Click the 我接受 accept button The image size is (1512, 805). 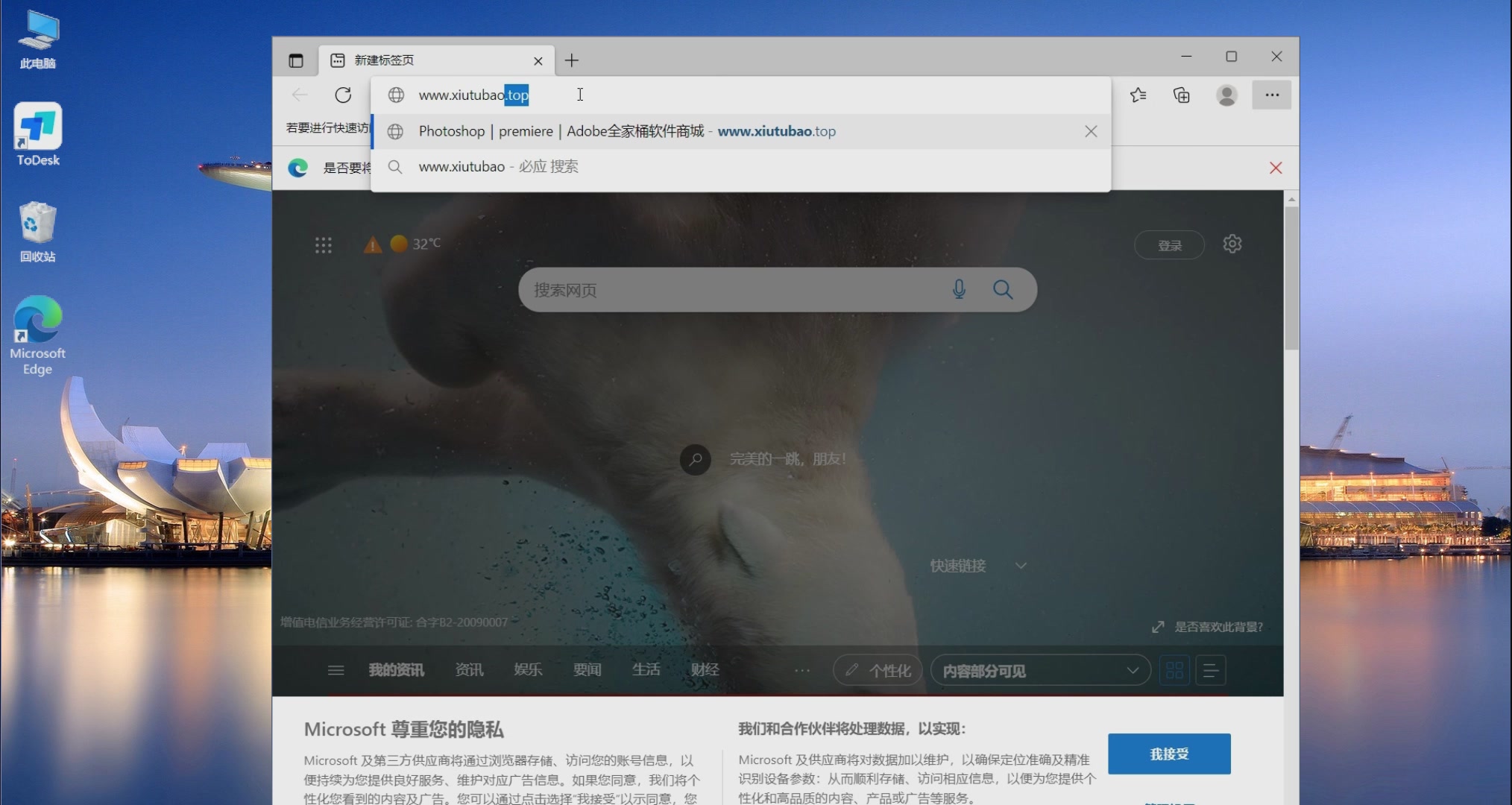click(1169, 754)
